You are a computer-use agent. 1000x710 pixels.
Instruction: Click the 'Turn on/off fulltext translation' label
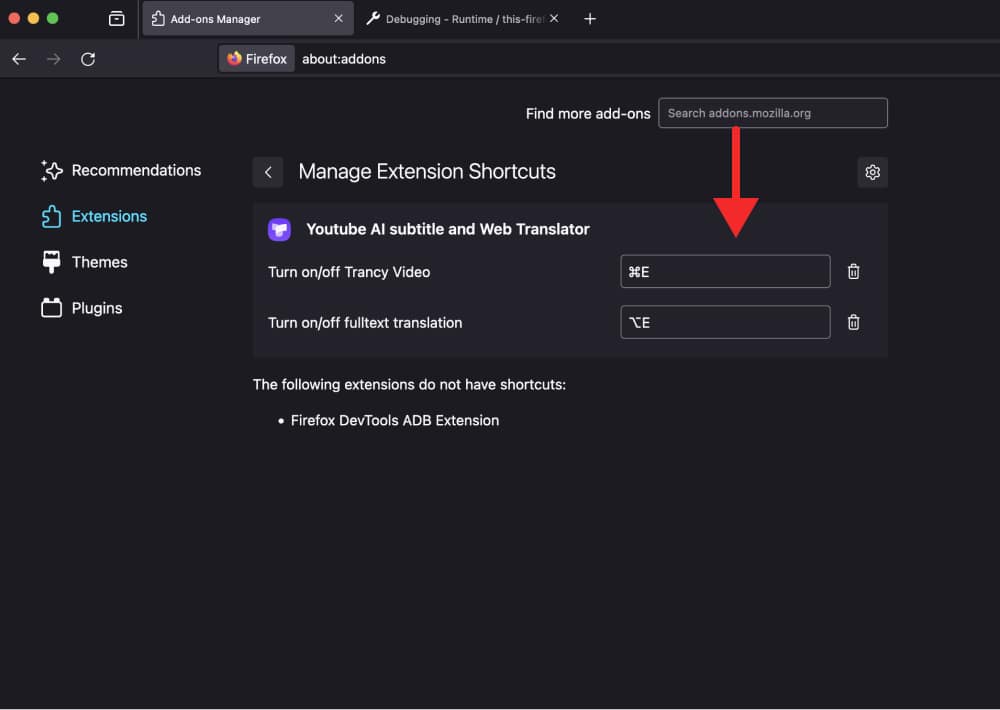365,323
